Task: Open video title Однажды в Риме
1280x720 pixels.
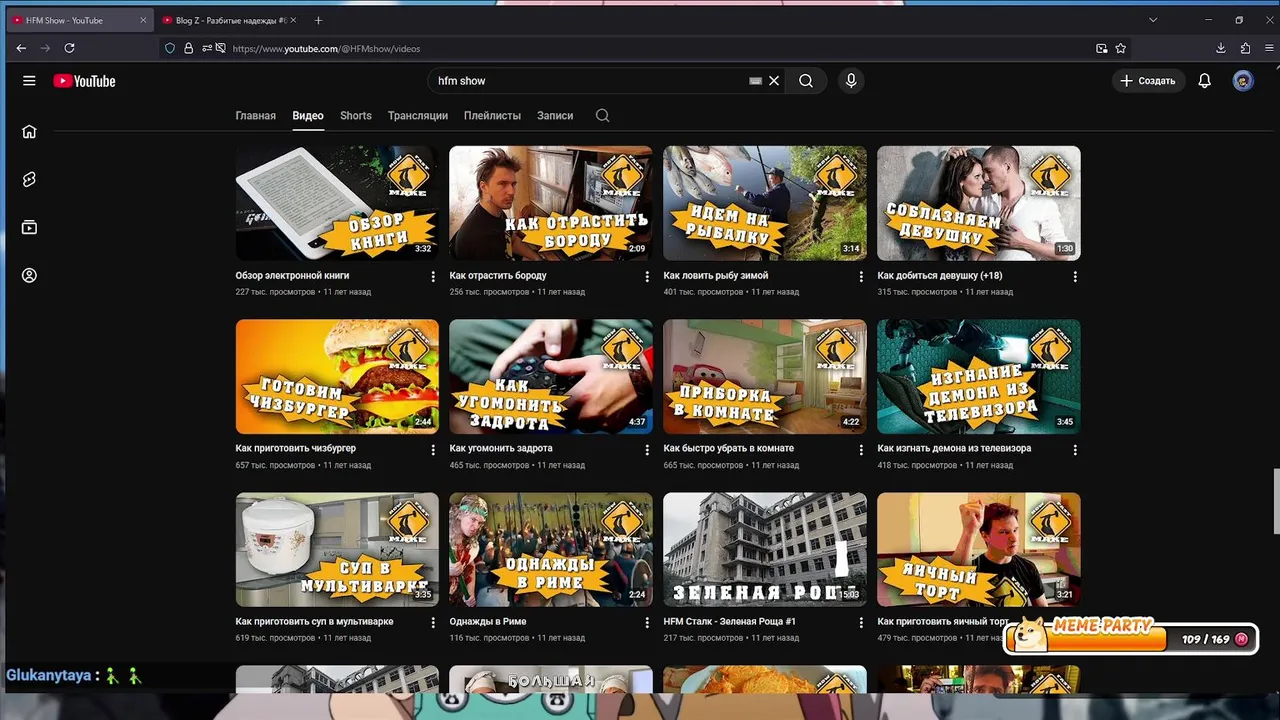Action: 488,621
